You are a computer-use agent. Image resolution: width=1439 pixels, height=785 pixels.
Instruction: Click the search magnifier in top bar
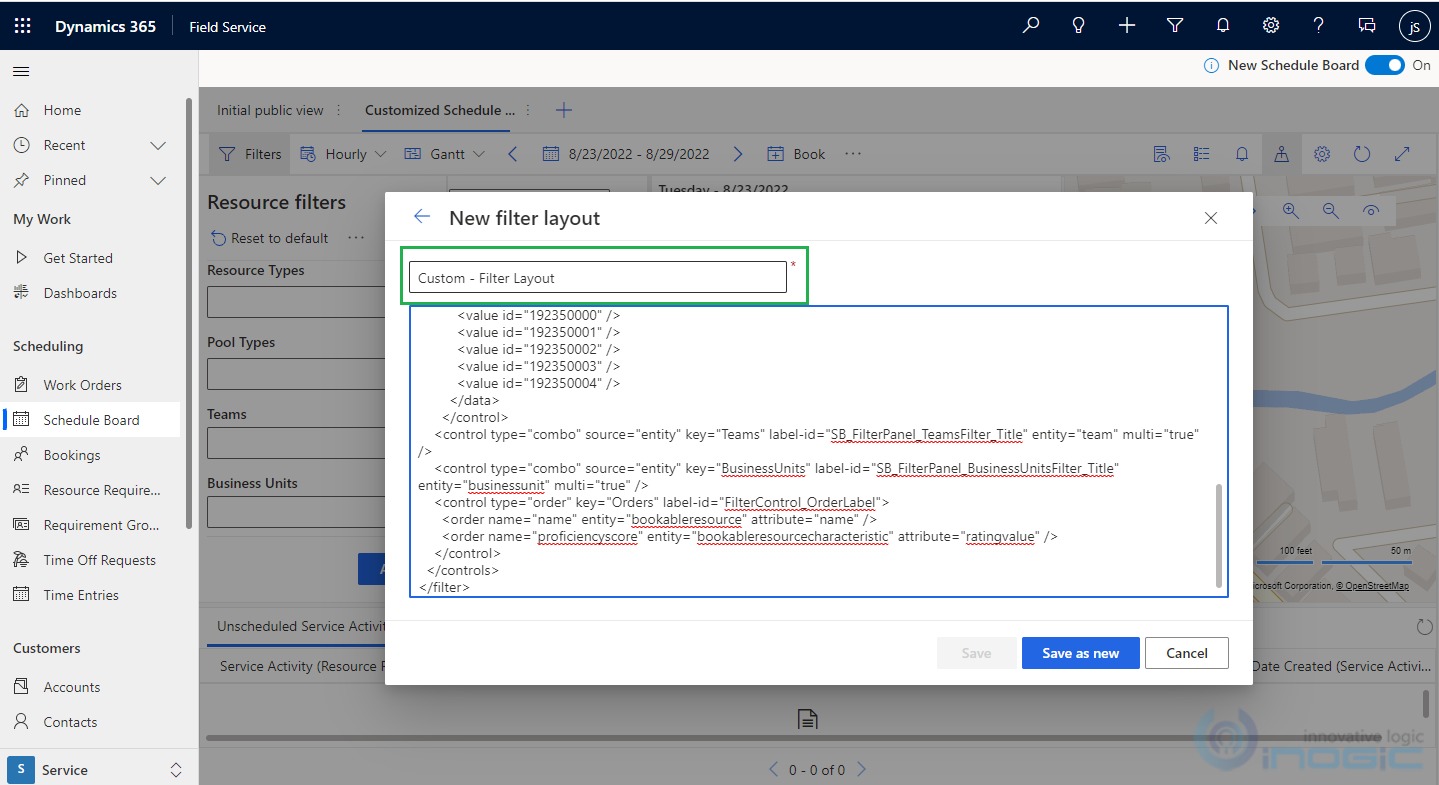coord(1031,26)
